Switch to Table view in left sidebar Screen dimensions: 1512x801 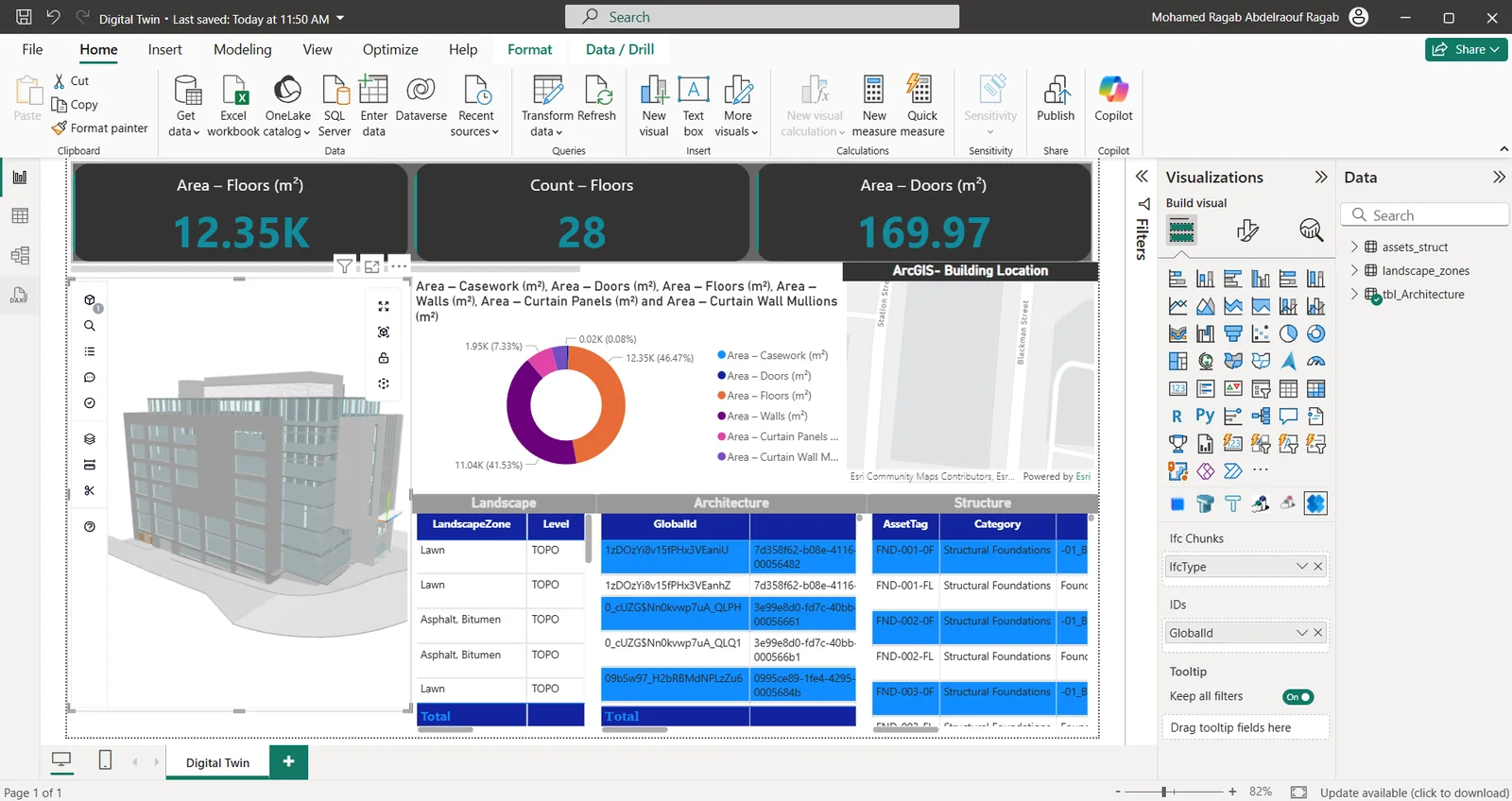[x=20, y=216]
